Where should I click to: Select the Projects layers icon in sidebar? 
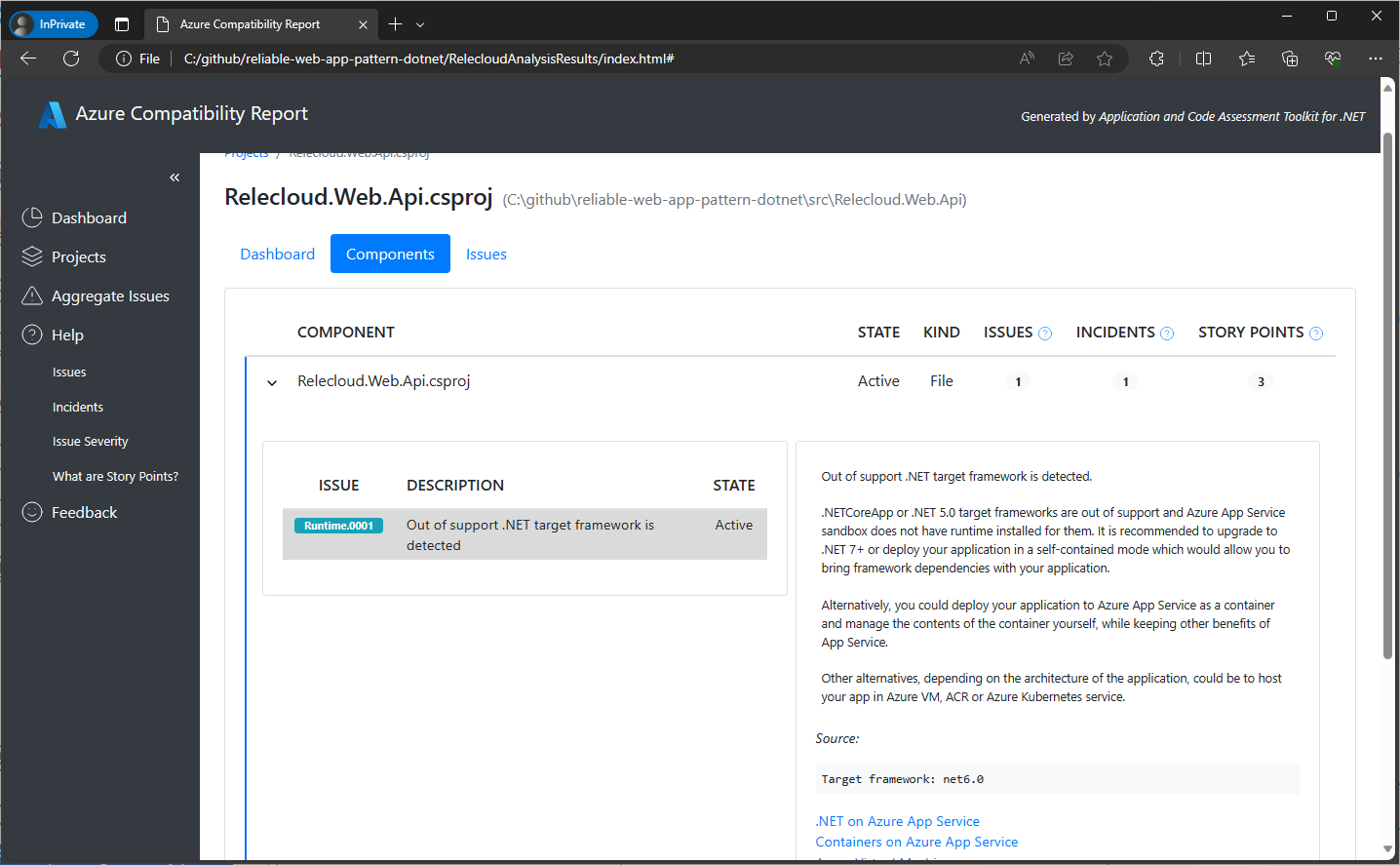[x=30, y=256]
